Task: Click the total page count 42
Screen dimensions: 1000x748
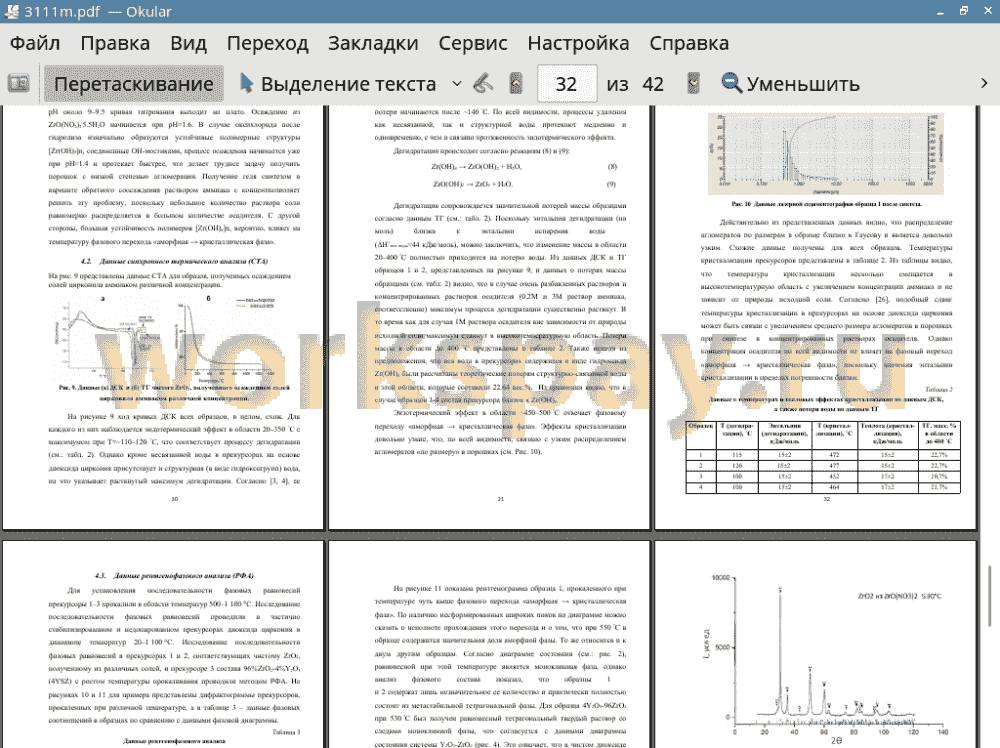Action: click(652, 84)
